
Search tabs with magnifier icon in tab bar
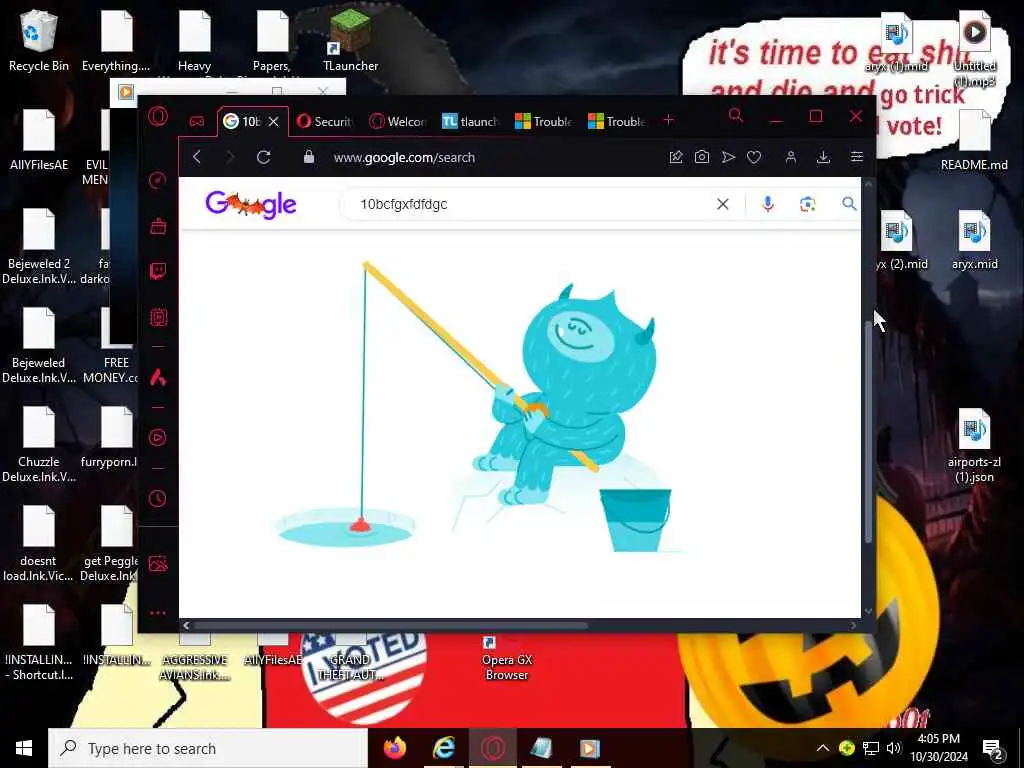coord(736,116)
